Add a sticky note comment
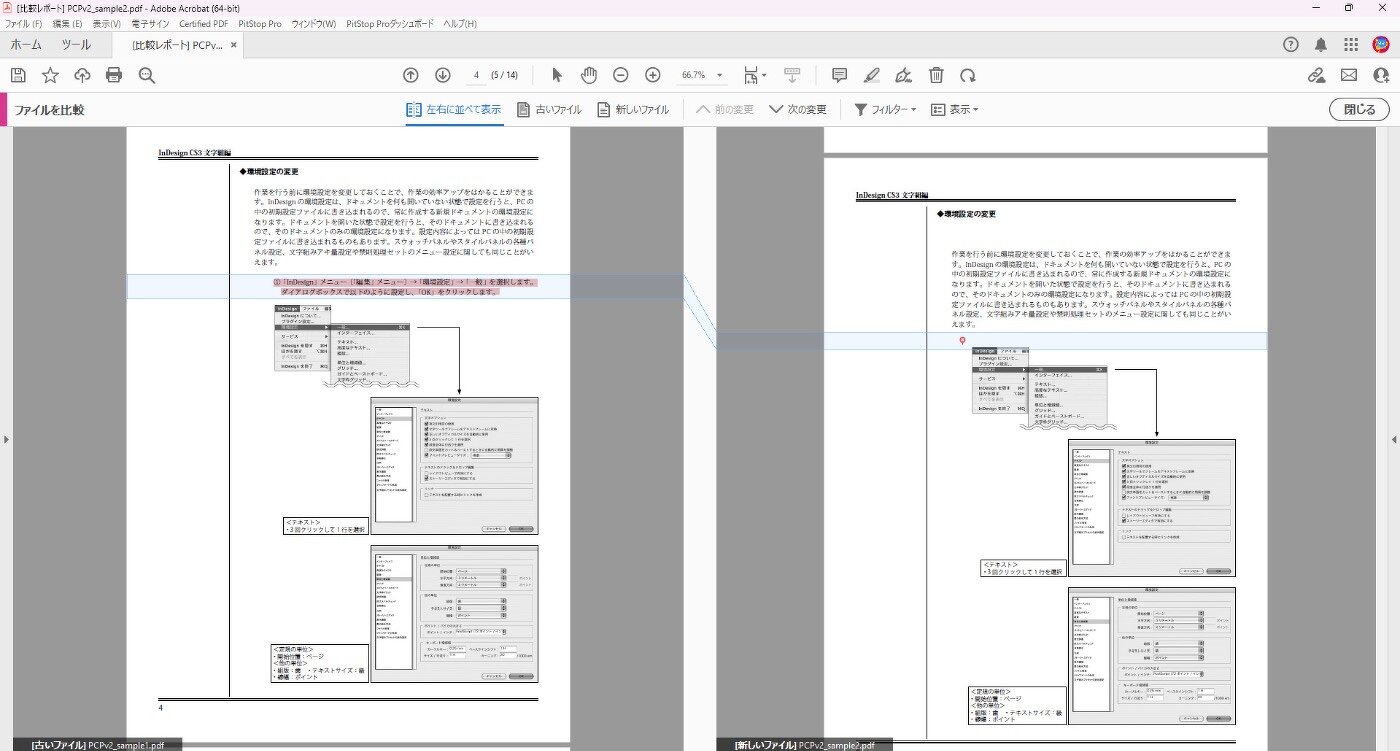The width and height of the screenshot is (1400, 751). click(x=840, y=75)
